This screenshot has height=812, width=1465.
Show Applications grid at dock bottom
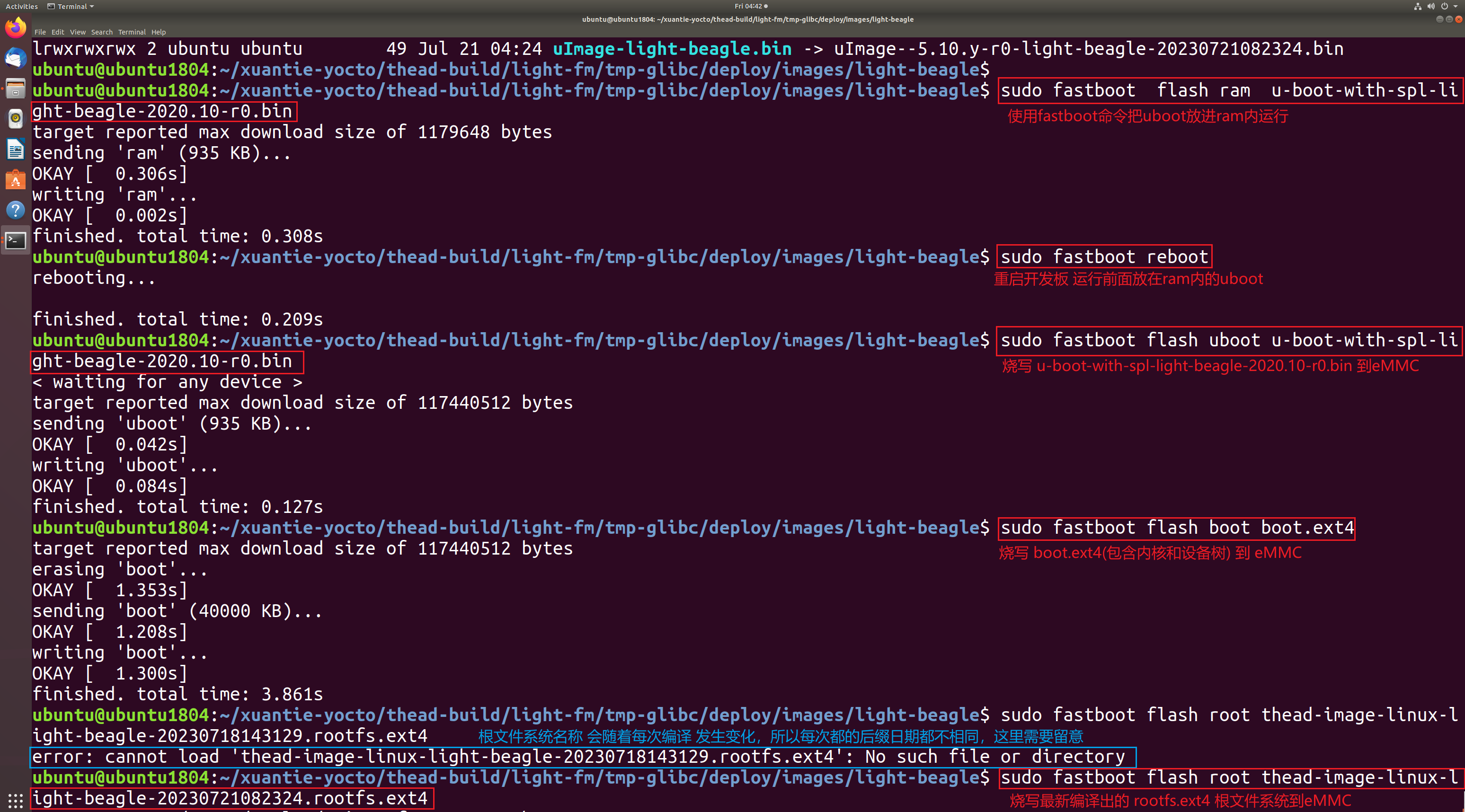[x=15, y=800]
